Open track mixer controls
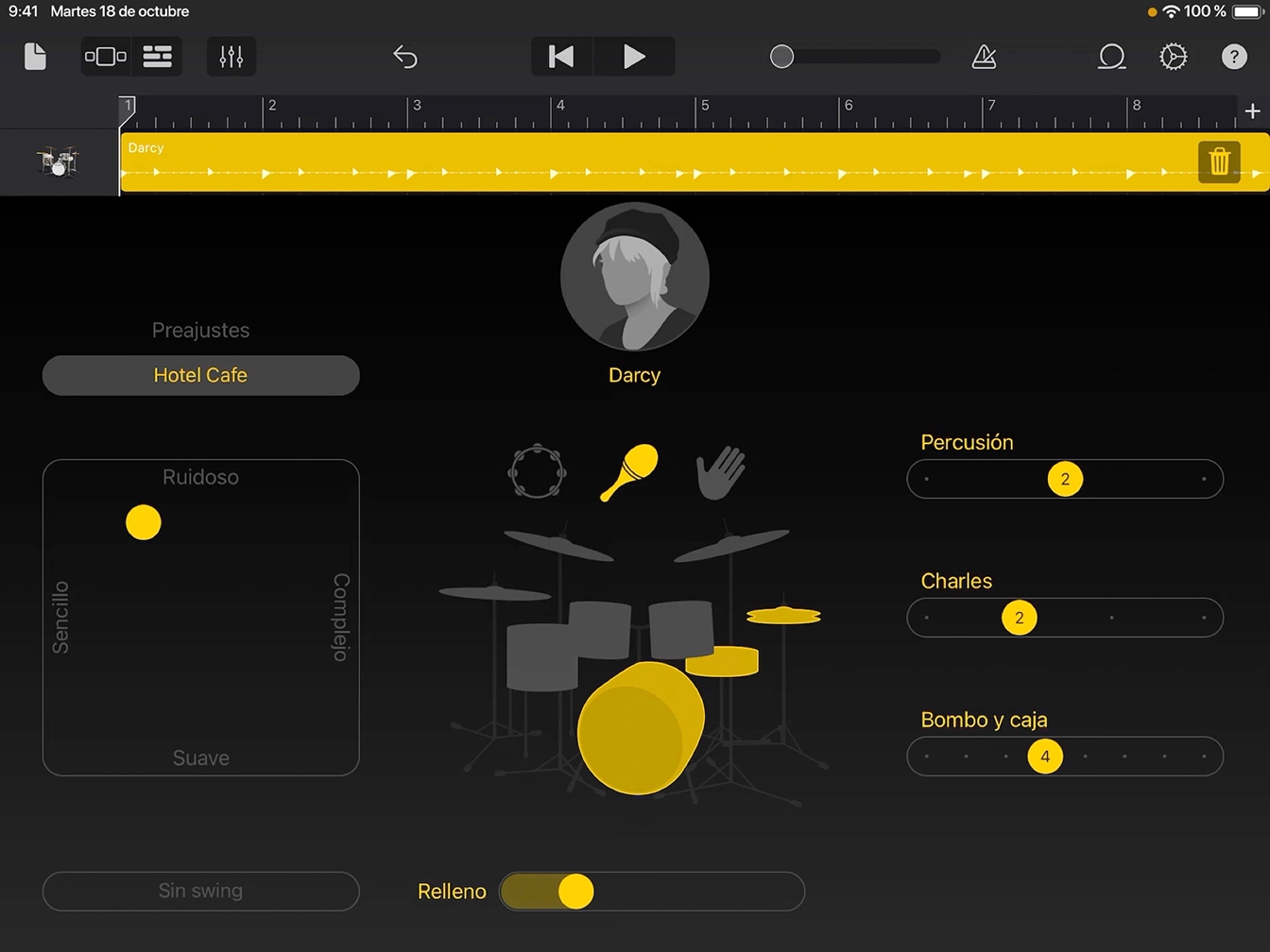Image resolution: width=1270 pixels, height=952 pixels. point(232,57)
